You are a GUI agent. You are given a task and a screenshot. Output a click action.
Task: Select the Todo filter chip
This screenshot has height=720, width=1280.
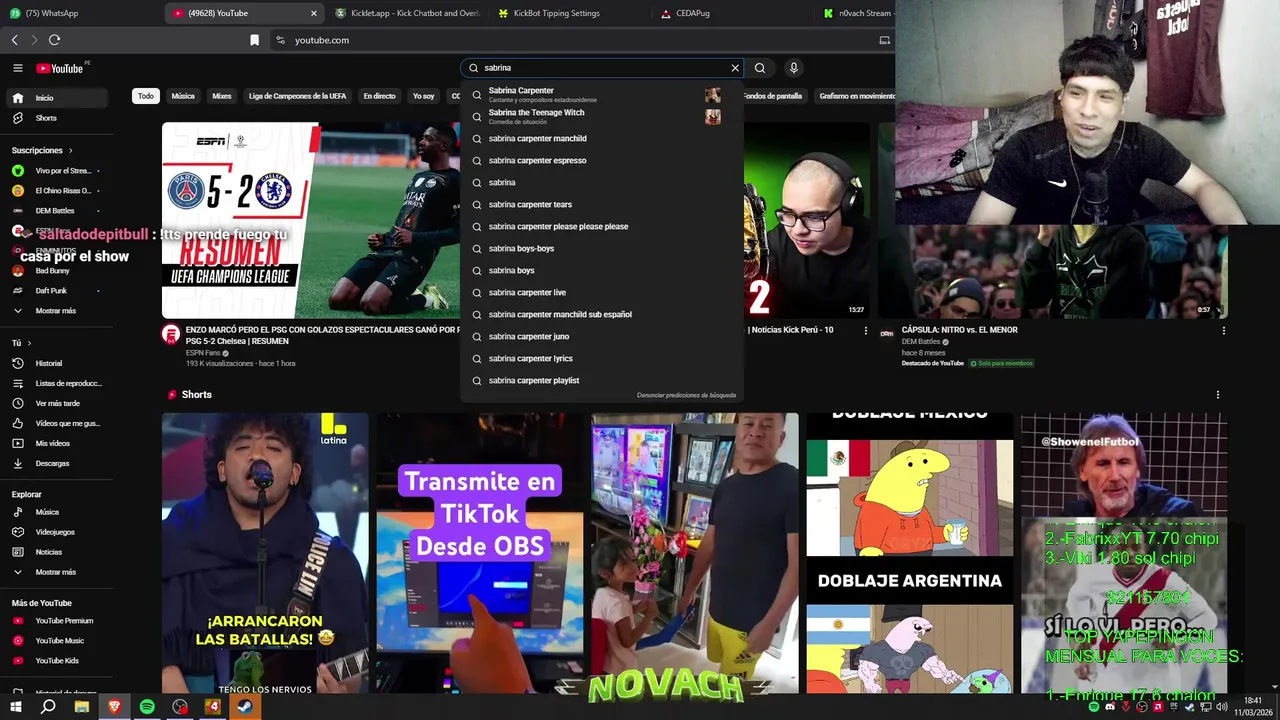click(146, 96)
